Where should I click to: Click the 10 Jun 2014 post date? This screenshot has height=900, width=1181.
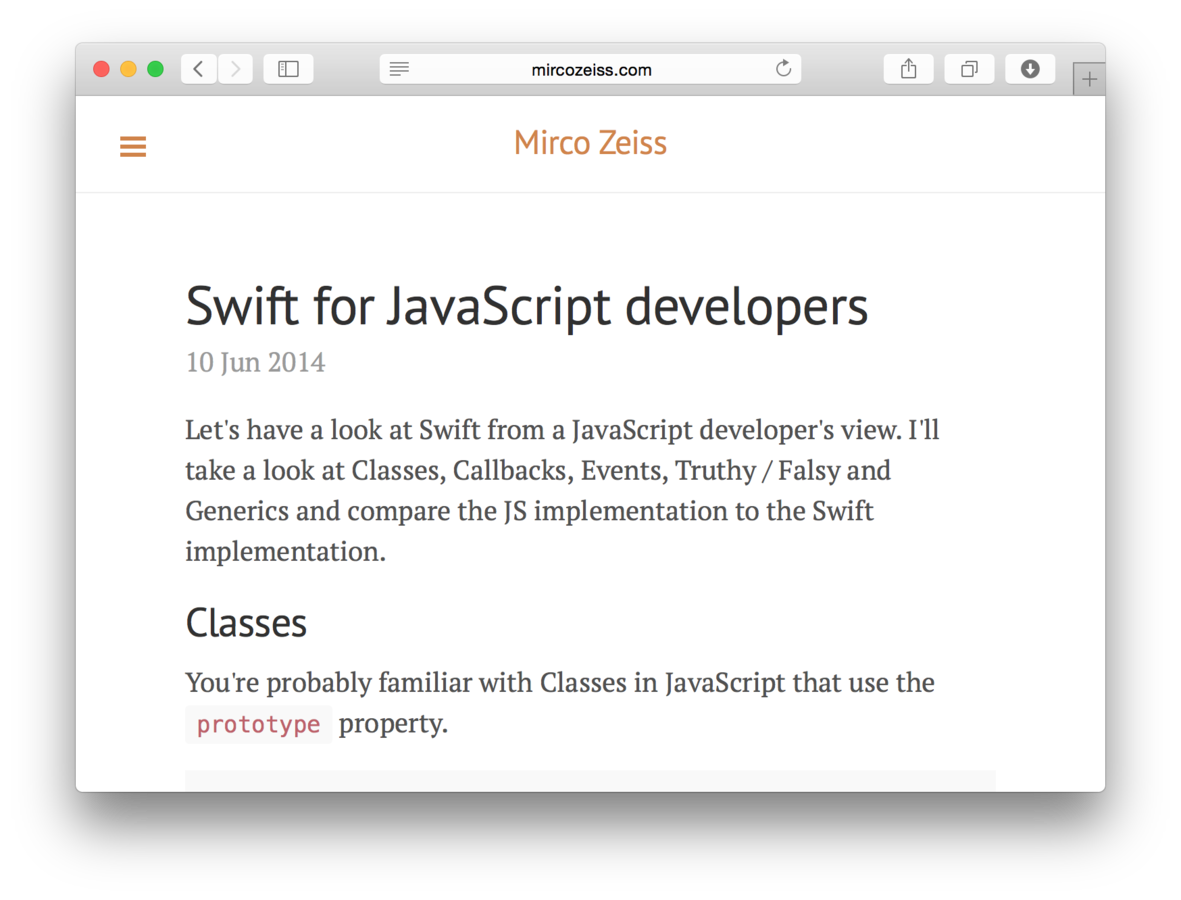(x=255, y=362)
